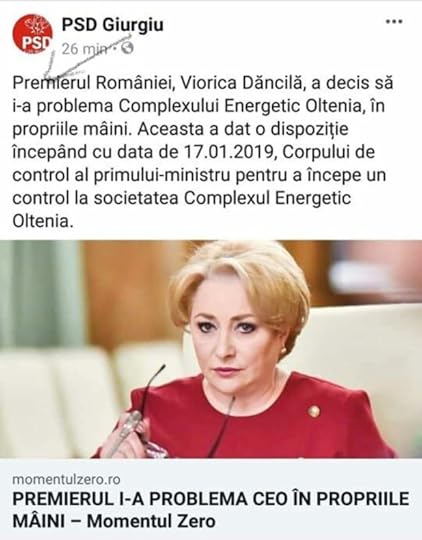The height and width of the screenshot is (540, 422).
Task: Open the post via 26 min timestamp
Action: click(x=85, y=49)
